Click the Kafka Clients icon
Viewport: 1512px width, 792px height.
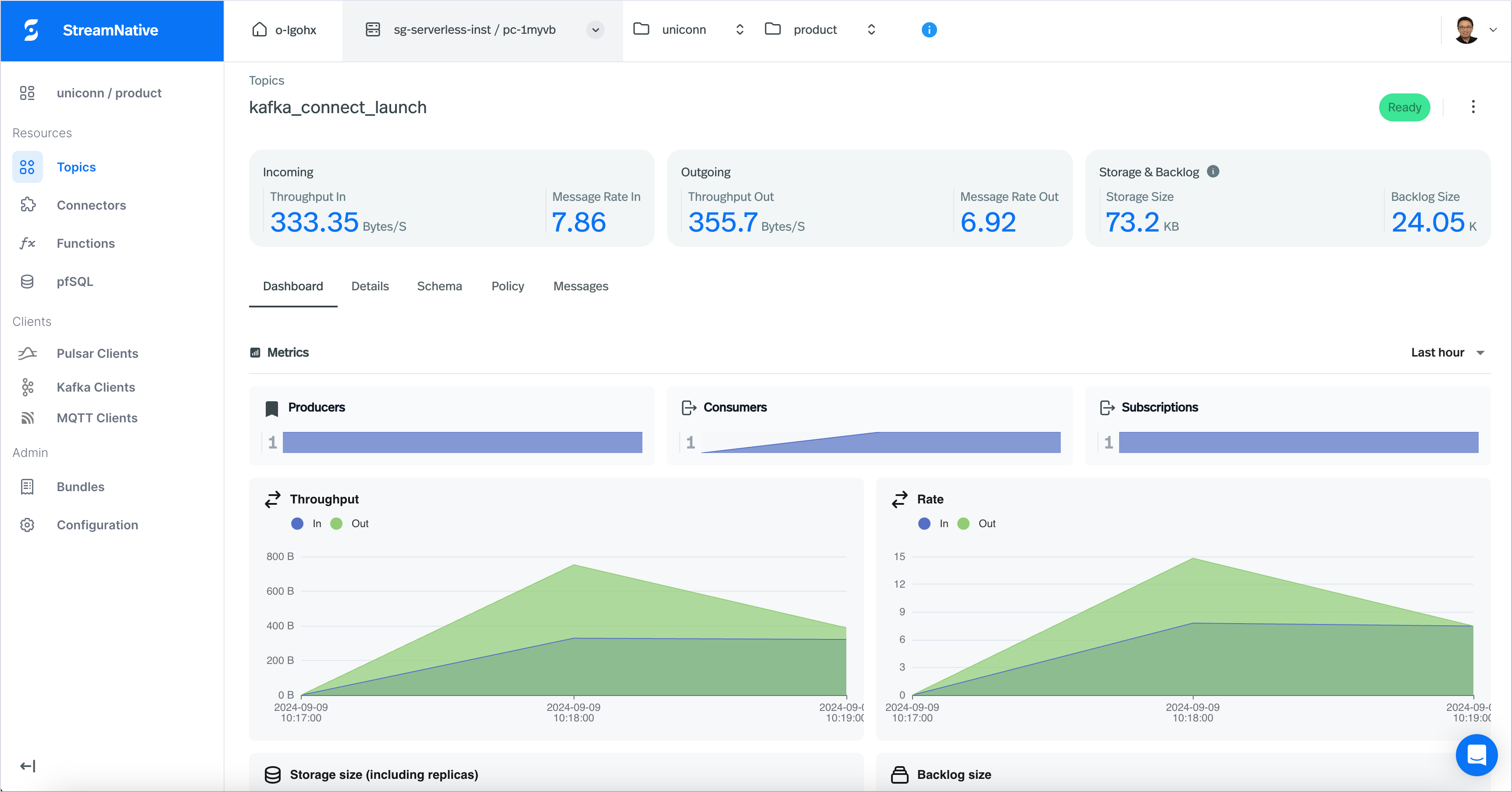28,387
